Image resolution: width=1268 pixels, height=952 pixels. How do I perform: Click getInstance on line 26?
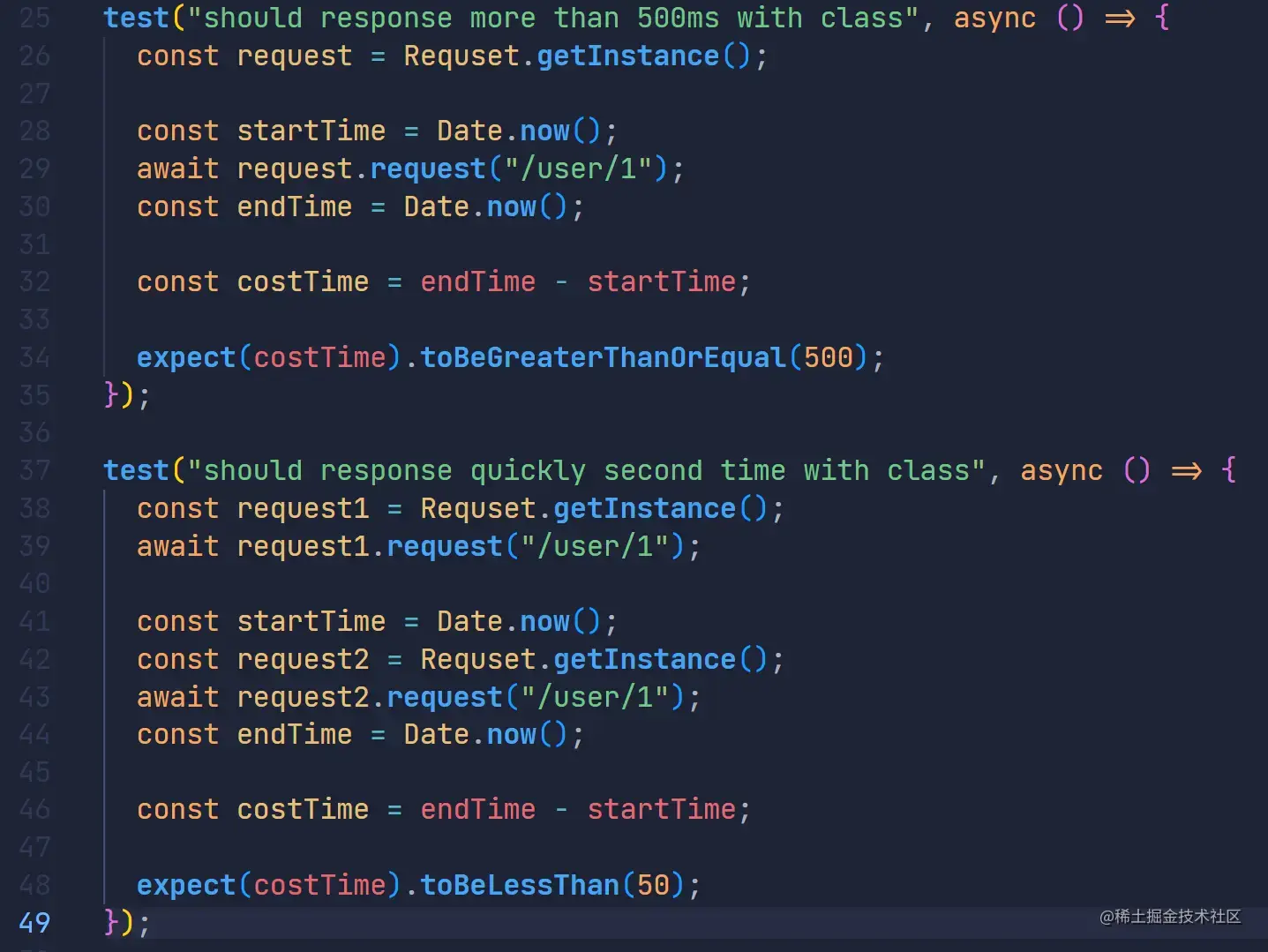click(x=628, y=56)
